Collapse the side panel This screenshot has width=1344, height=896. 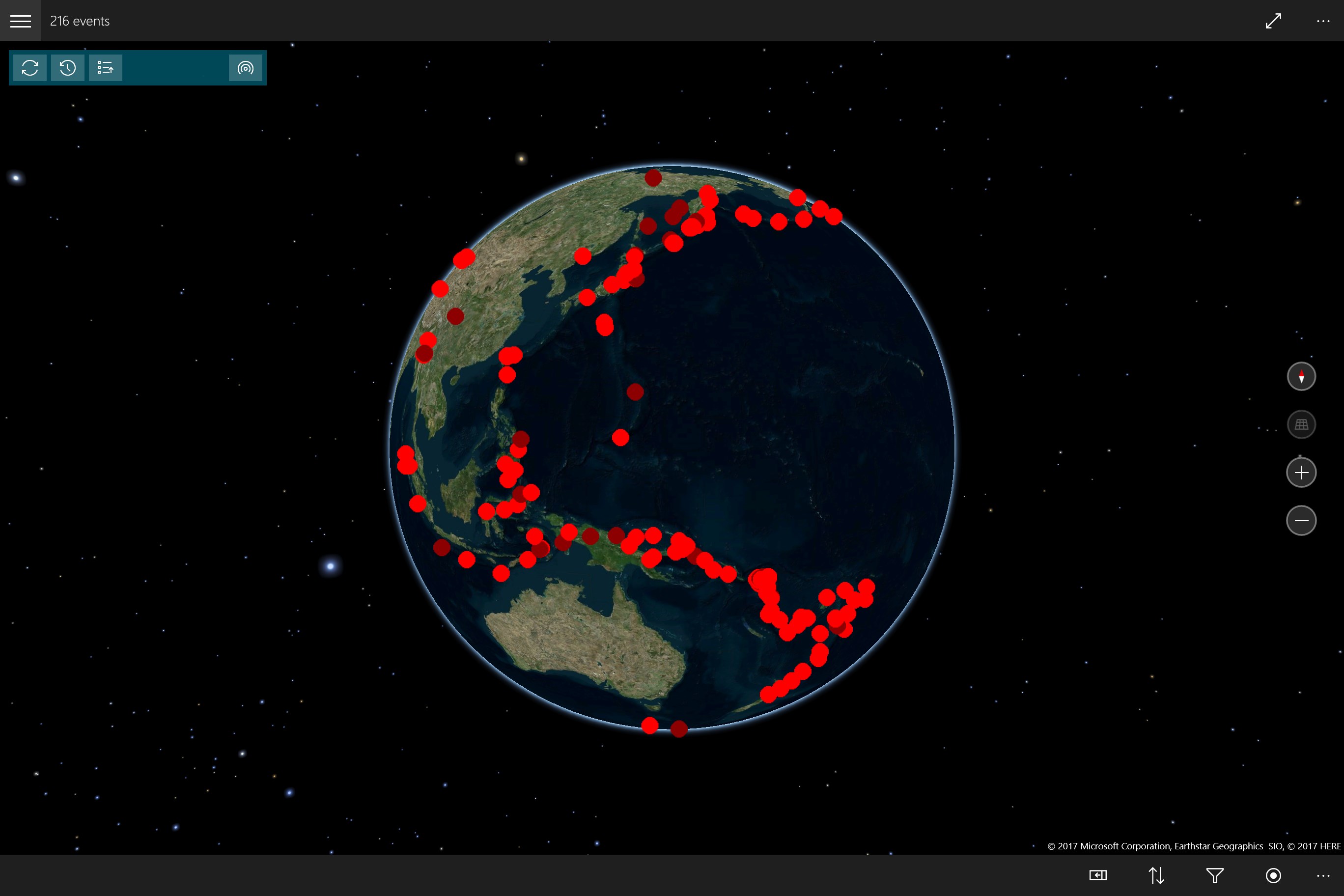pos(1097,875)
